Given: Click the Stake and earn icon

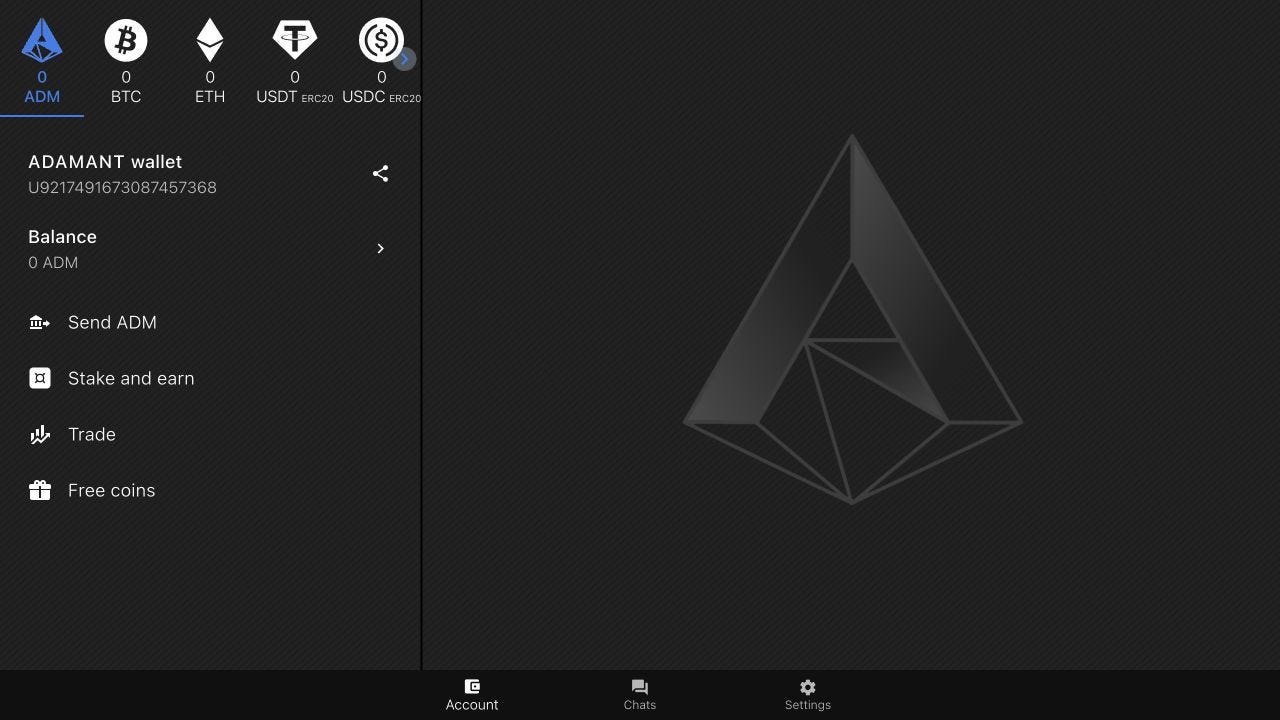Looking at the screenshot, I should [x=40, y=378].
